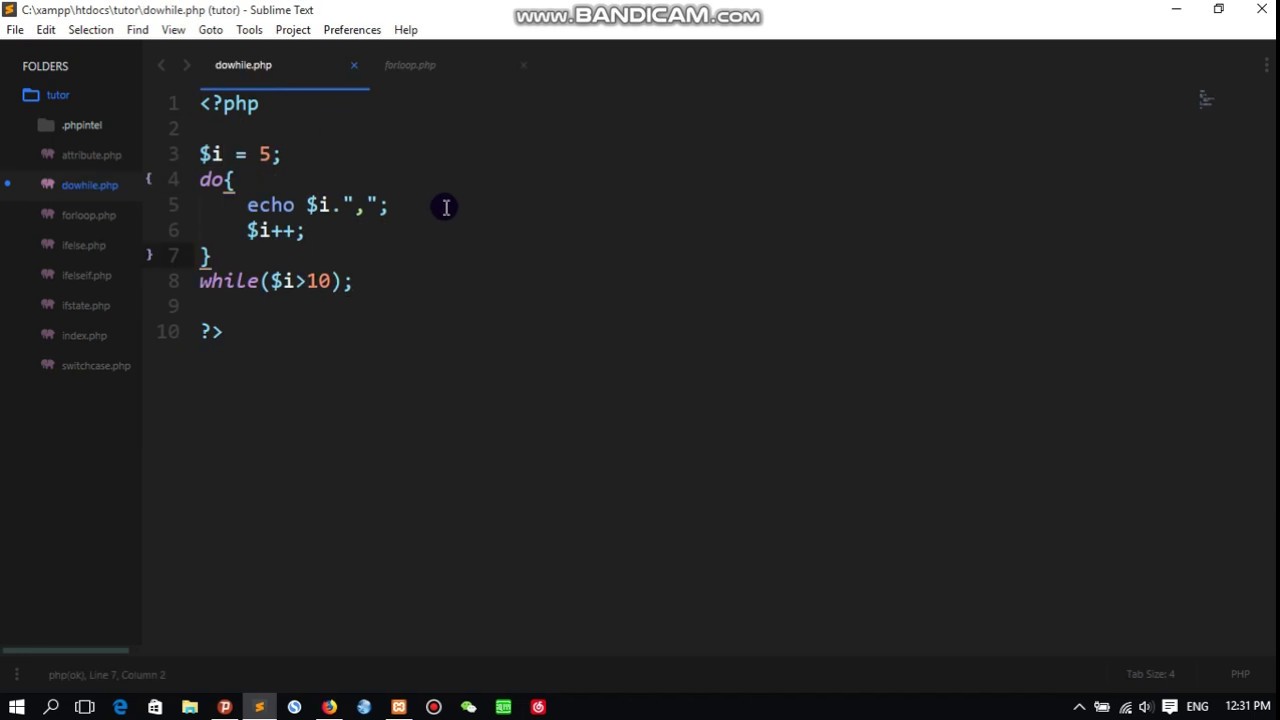Open Wi-Fi network tray icon
1280x720 pixels.
(x=1125, y=707)
